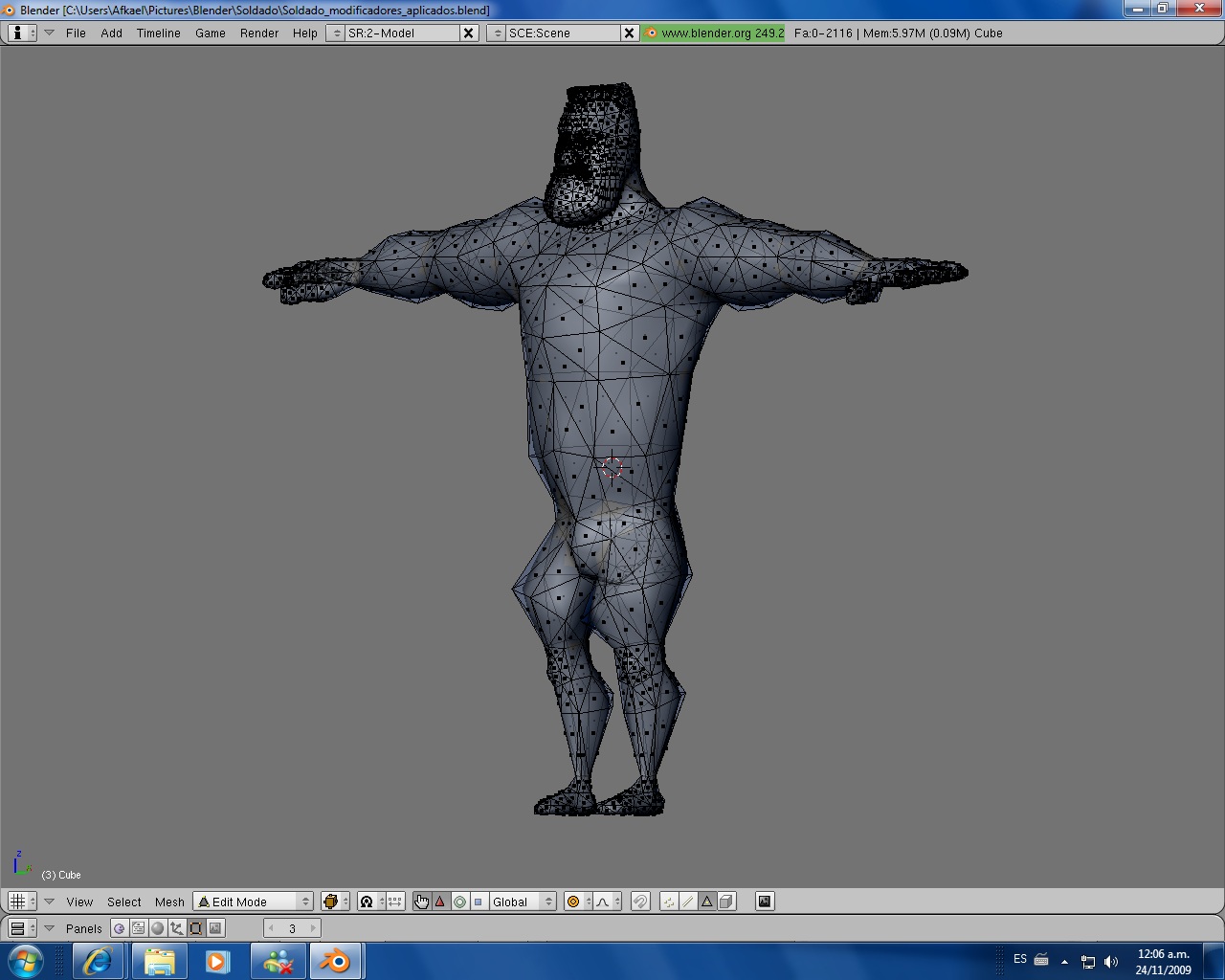This screenshot has width=1225, height=980.
Task: Enable the scale manipulator square
Action: 479,902
